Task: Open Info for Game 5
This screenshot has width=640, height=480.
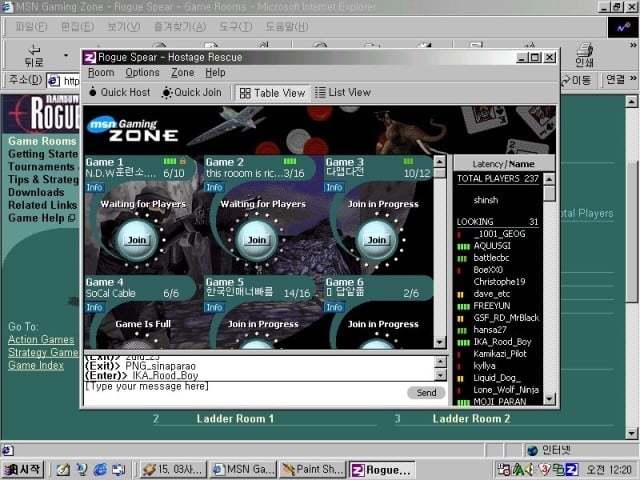Action: click(214, 307)
